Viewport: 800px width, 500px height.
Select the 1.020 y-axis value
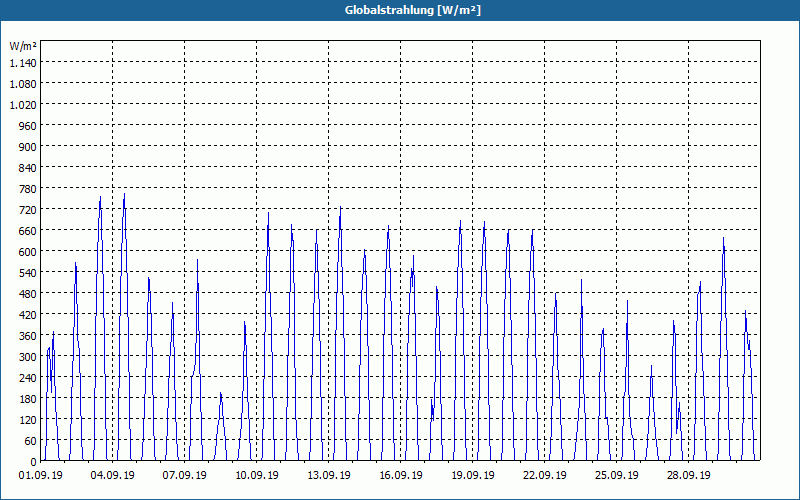point(23,105)
